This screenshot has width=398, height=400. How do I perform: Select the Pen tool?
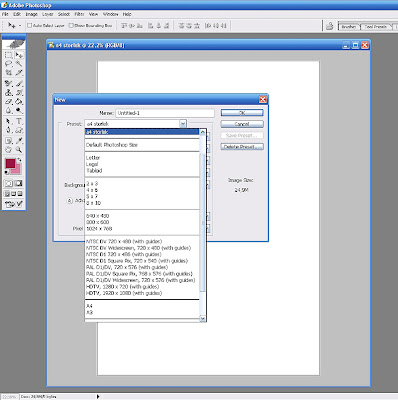click(9, 130)
